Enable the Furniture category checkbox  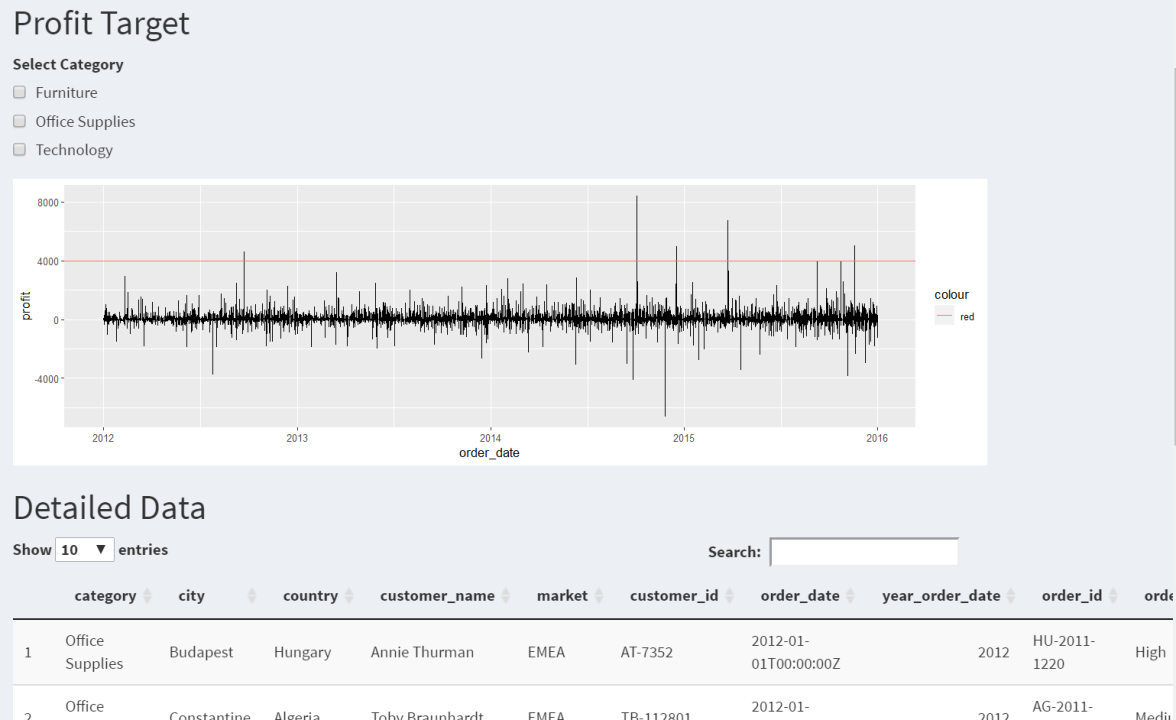pyautogui.click(x=18, y=92)
